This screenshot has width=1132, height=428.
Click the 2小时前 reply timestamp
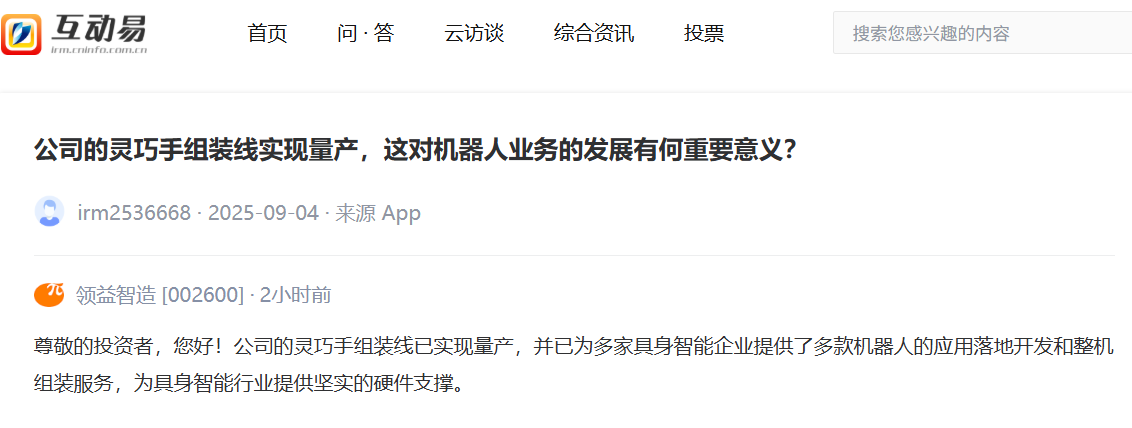295,294
